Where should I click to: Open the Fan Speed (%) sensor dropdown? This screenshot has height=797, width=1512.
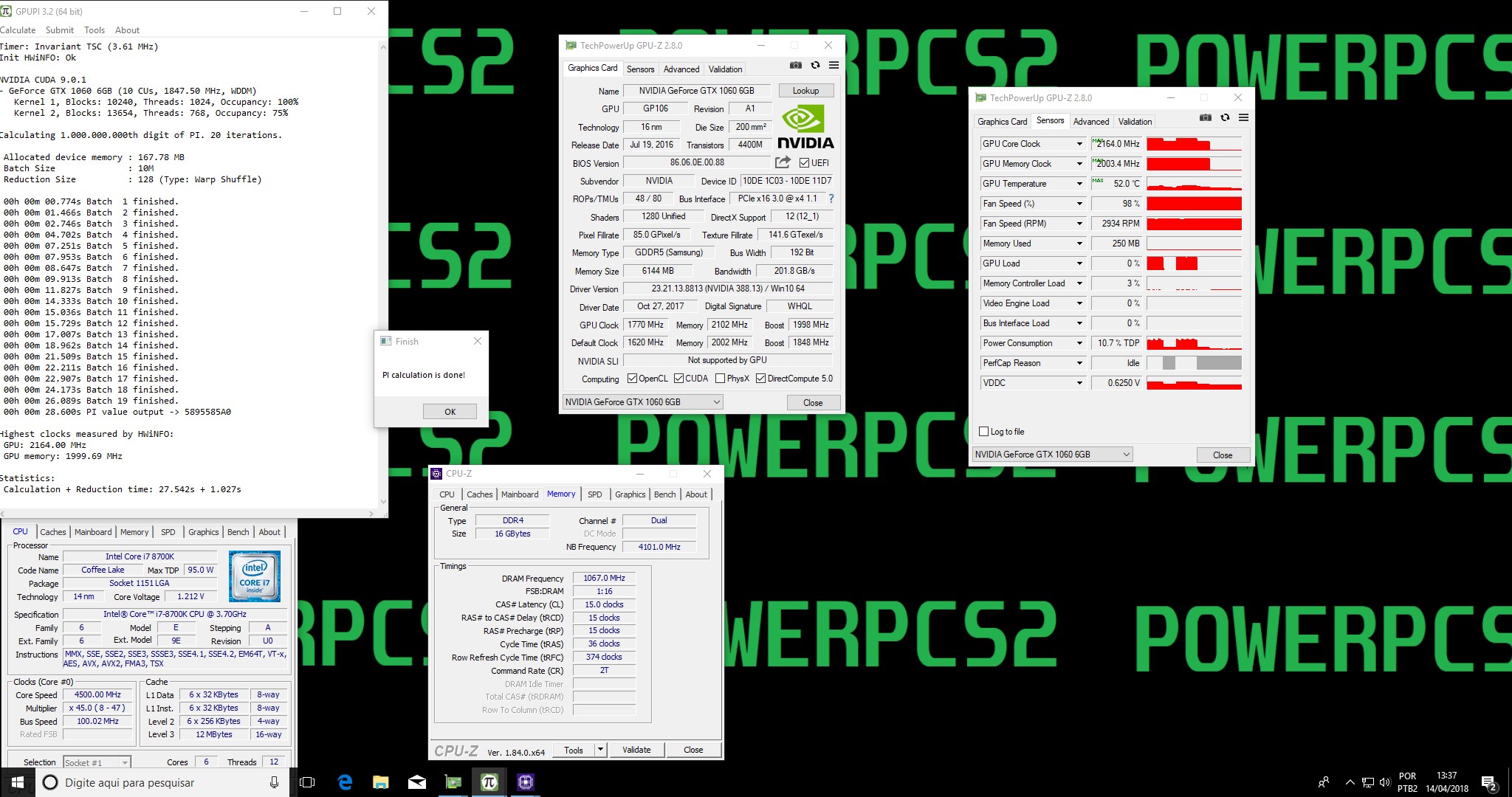pyautogui.click(x=1079, y=204)
